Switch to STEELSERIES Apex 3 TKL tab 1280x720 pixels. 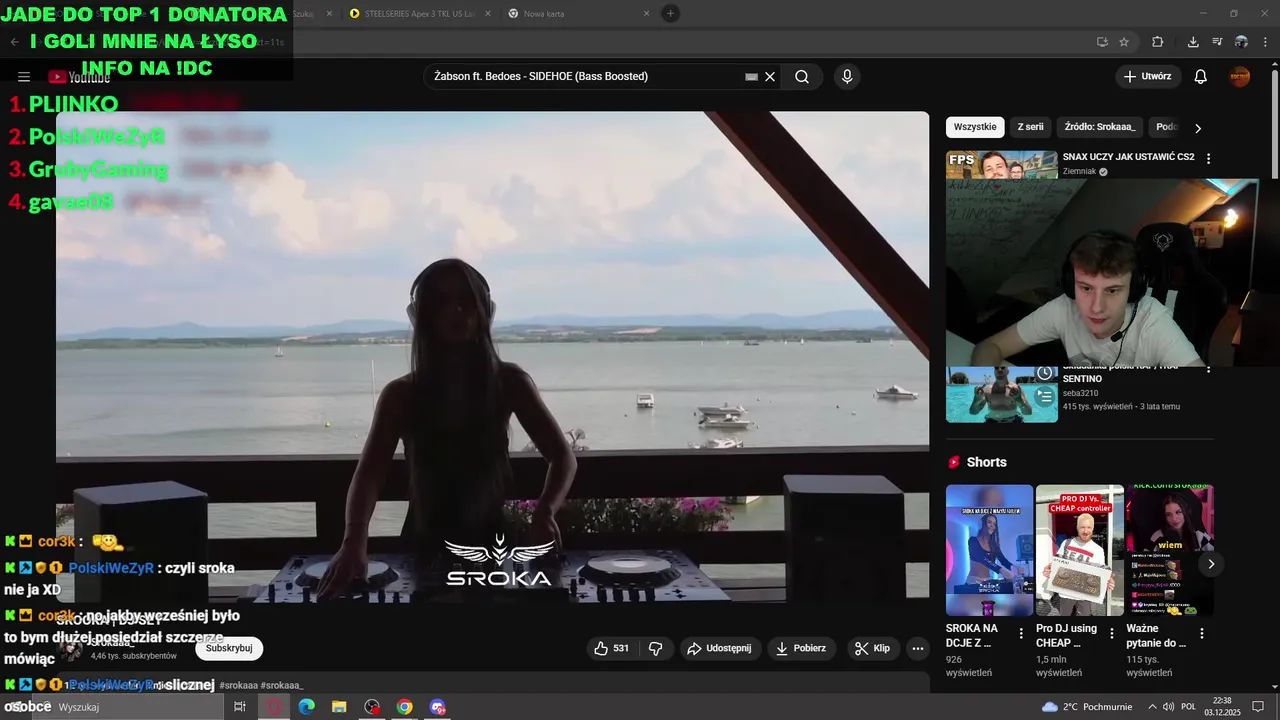(420, 13)
